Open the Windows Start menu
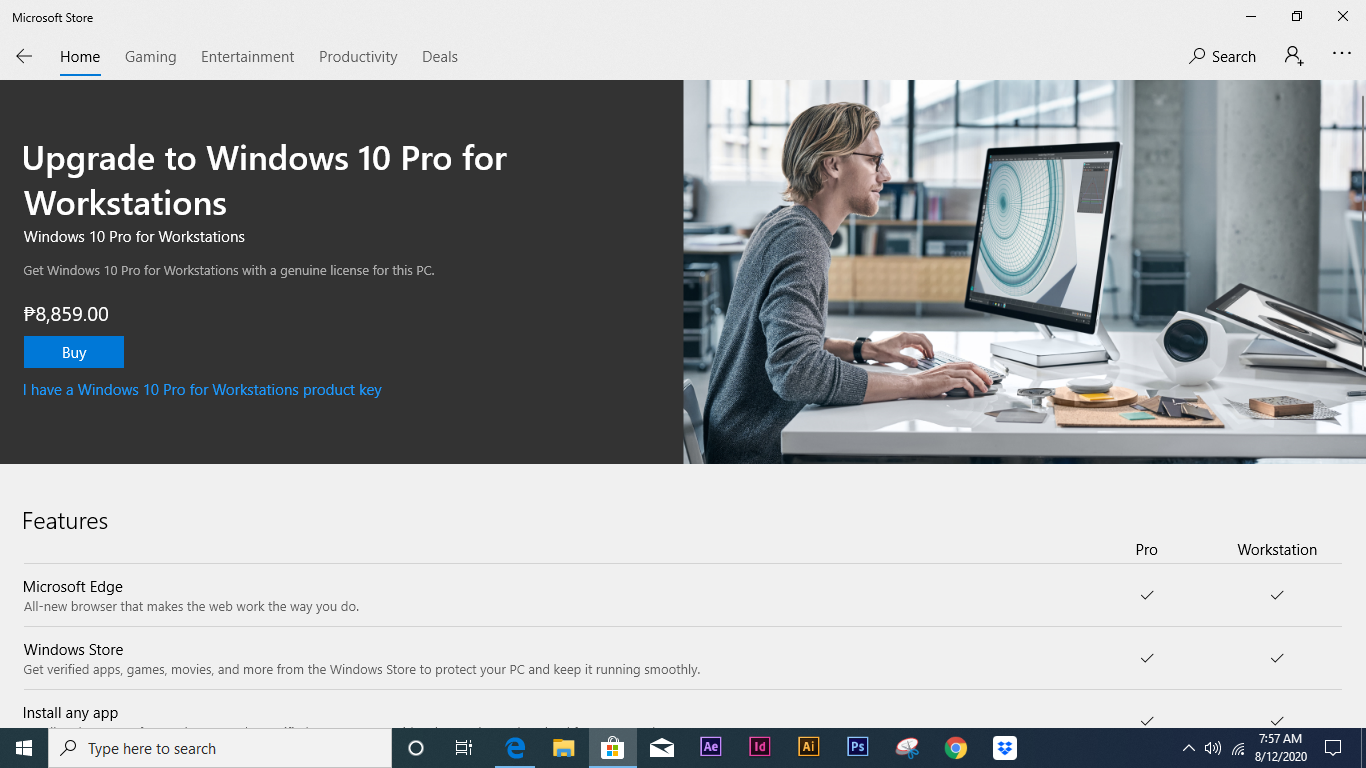Viewport: 1366px width, 768px height. 24,748
